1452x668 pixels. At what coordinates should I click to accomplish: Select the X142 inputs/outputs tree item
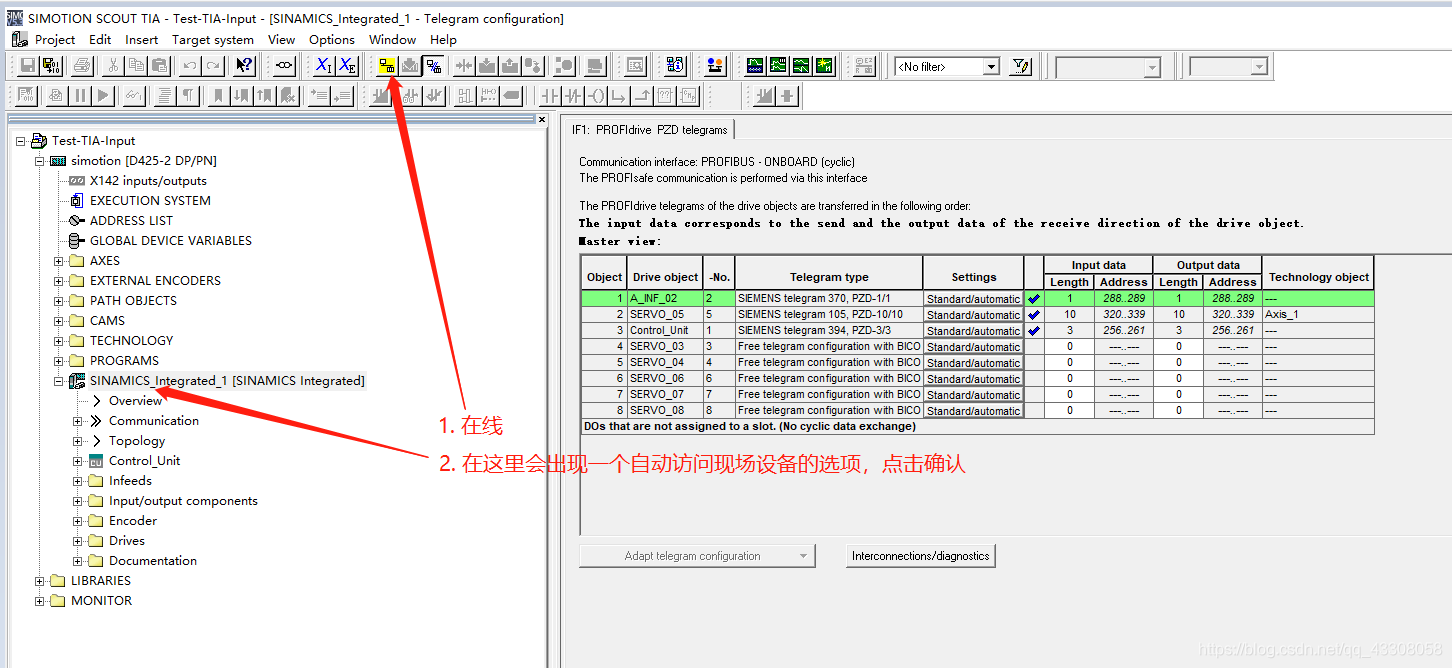coord(148,181)
